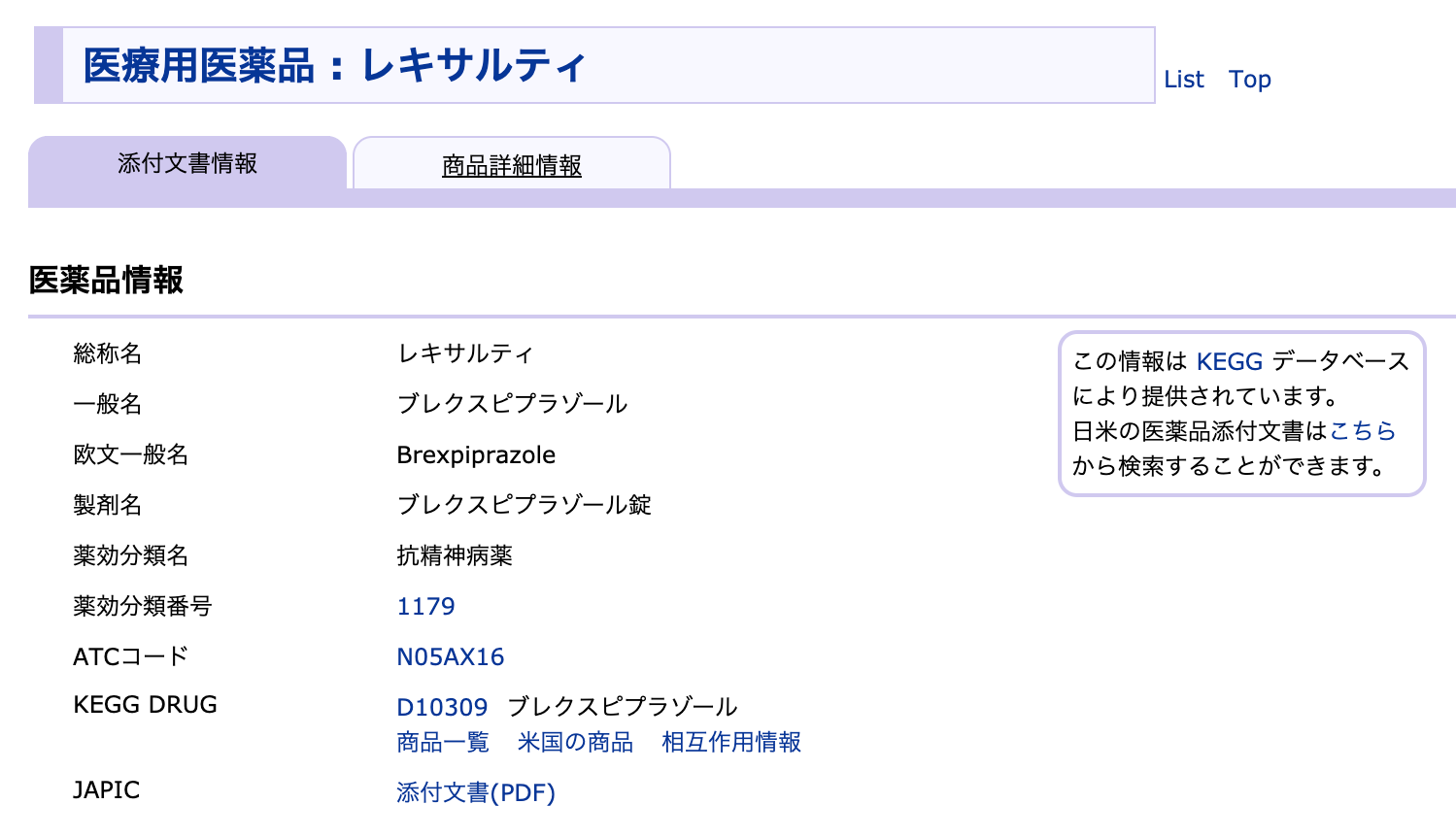Click the 製剤名 label
The width and height of the screenshot is (1456, 838).
coord(108,506)
